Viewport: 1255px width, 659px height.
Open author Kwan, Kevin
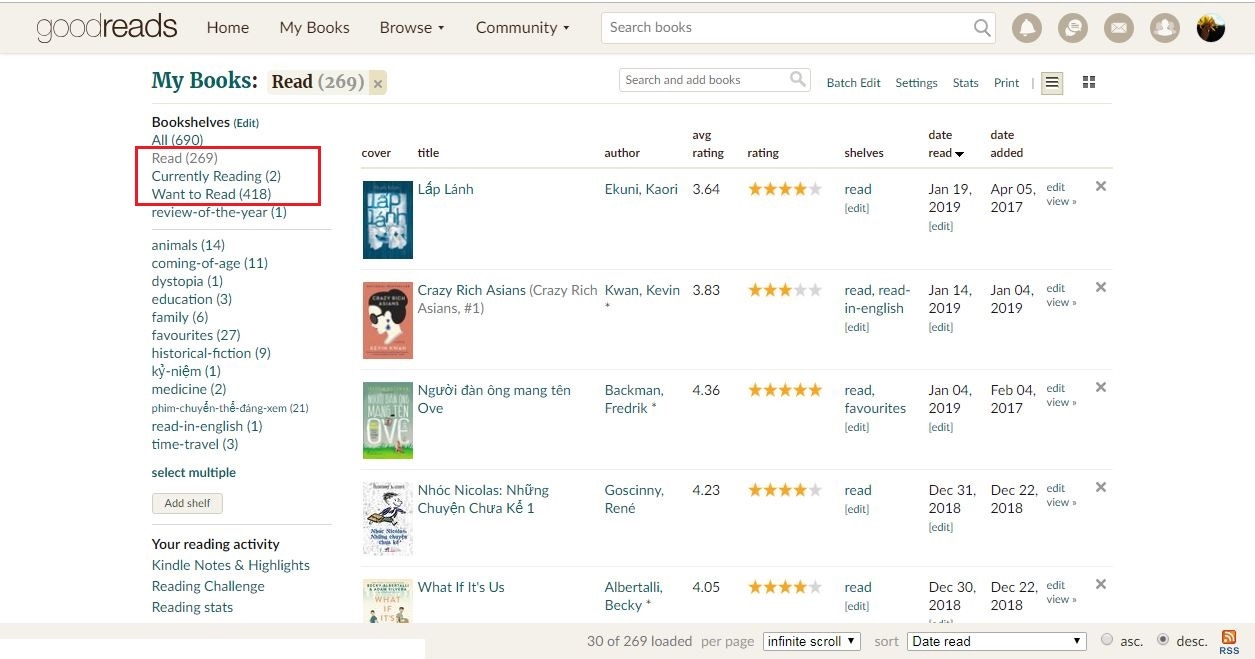pyautogui.click(x=642, y=290)
